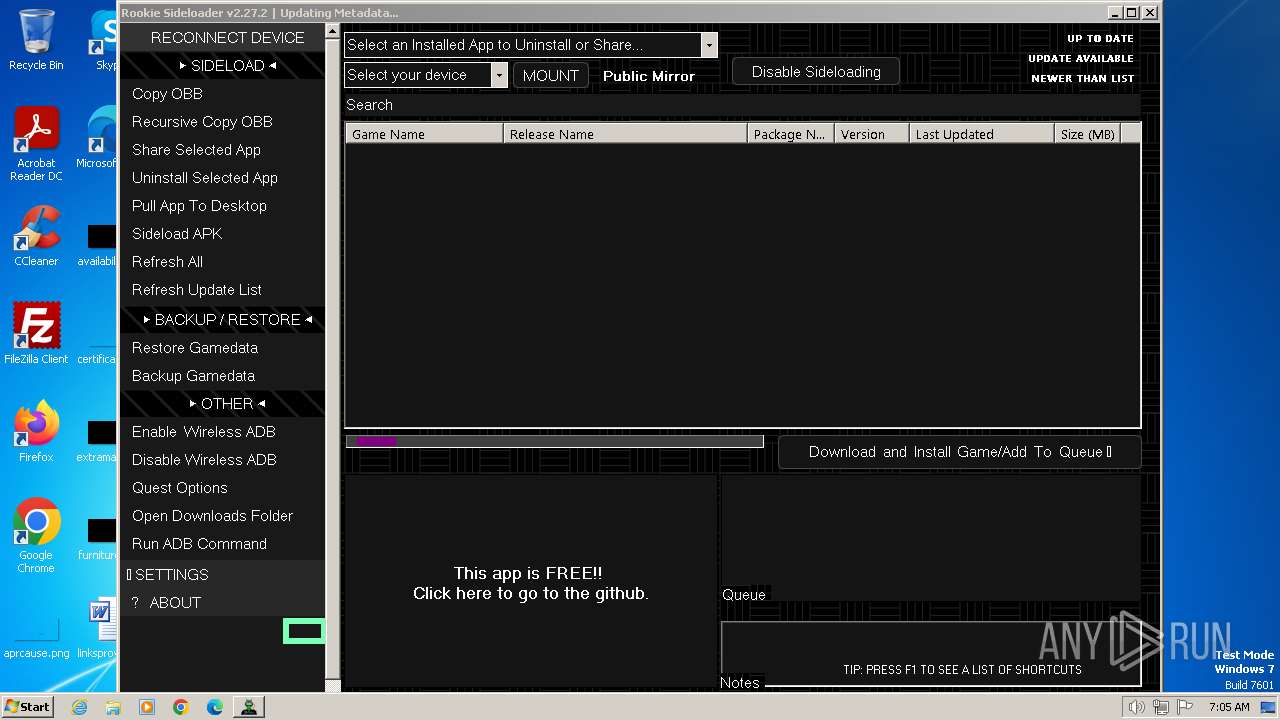Select the Microsoft Edge desktop shortcut
The image size is (1280, 720).
(x=98, y=138)
